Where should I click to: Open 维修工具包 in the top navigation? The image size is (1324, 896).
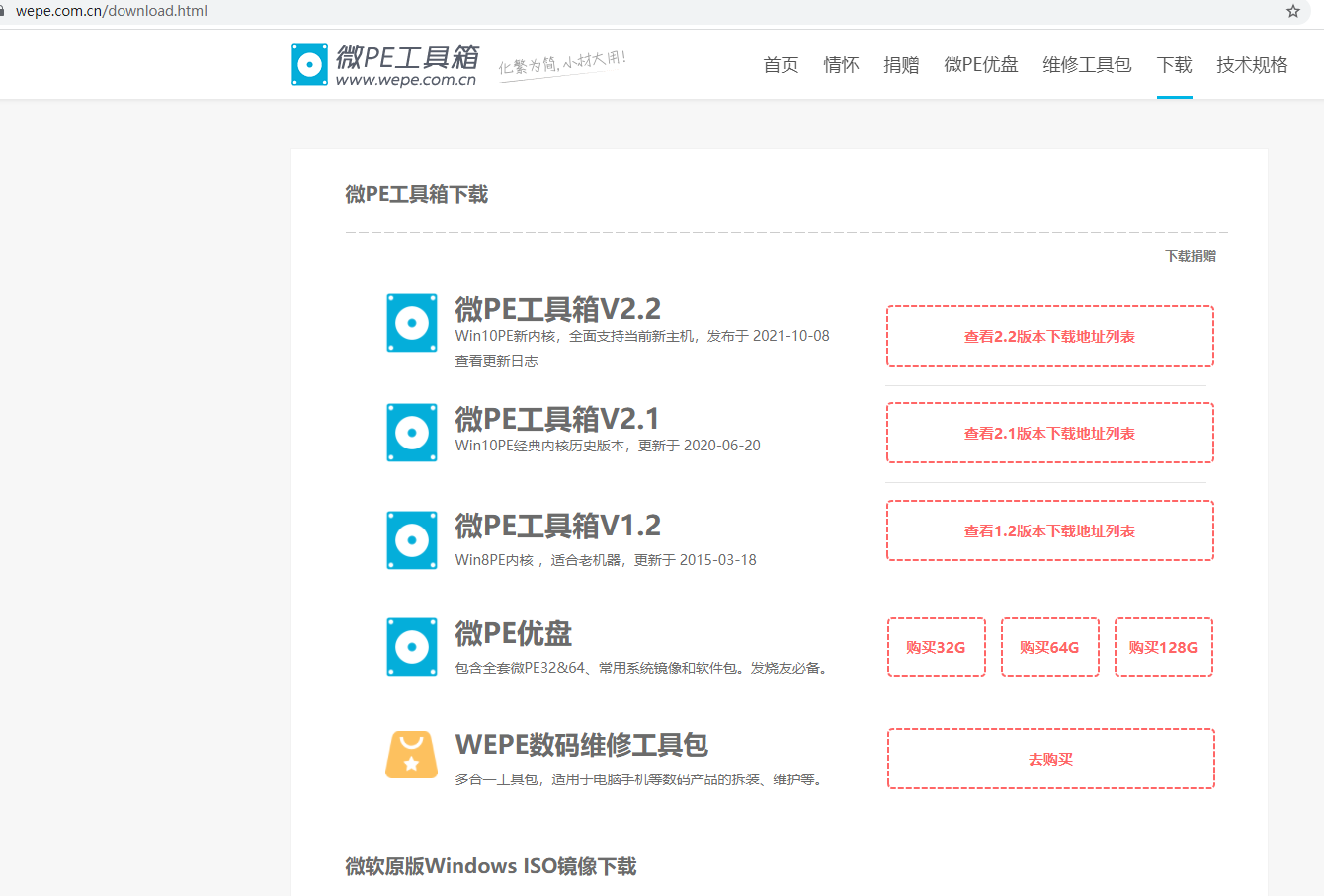[1087, 65]
